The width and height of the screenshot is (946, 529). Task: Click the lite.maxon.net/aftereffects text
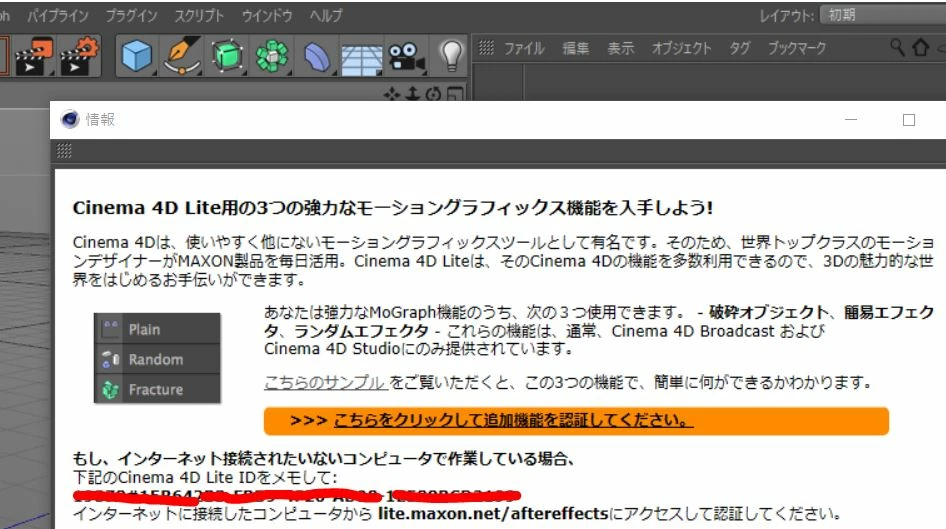(x=493, y=514)
